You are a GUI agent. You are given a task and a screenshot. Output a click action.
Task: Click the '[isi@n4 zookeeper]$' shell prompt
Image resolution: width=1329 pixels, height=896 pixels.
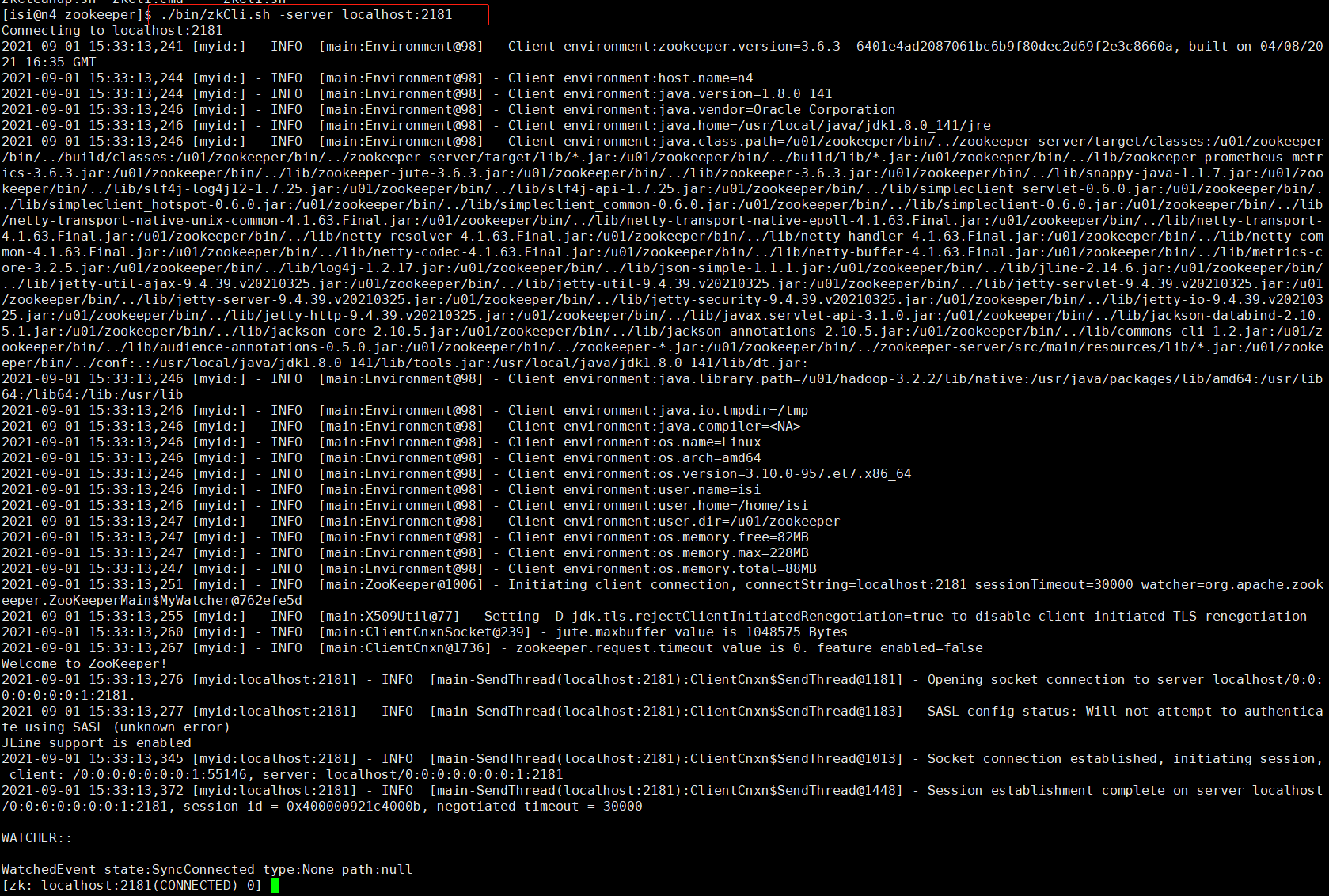[77, 14]
